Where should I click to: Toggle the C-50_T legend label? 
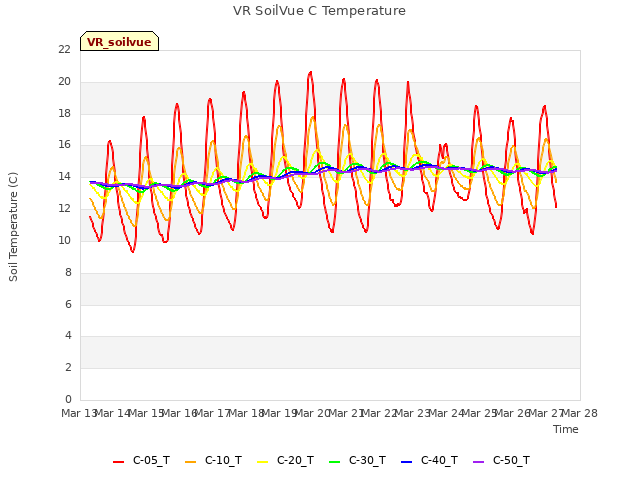pyautogui.click(x=511, y=460)
